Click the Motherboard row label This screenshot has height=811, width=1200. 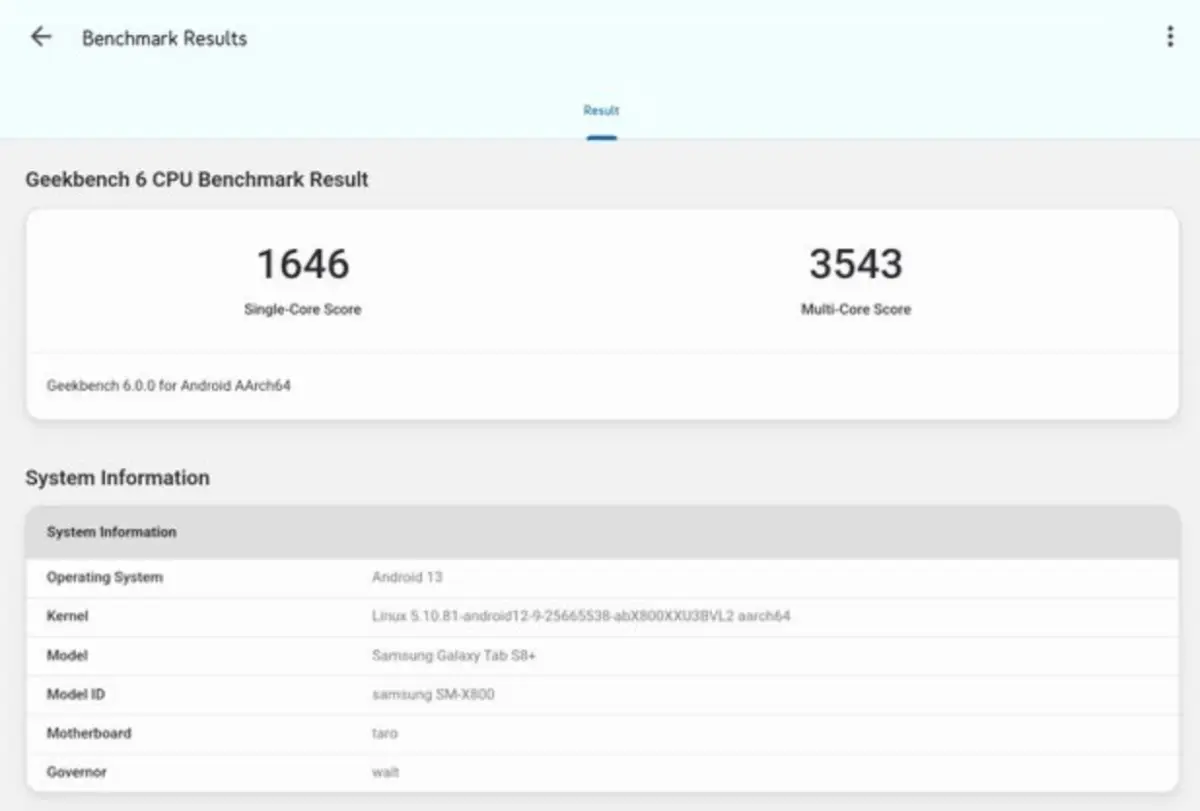[89, 733]
